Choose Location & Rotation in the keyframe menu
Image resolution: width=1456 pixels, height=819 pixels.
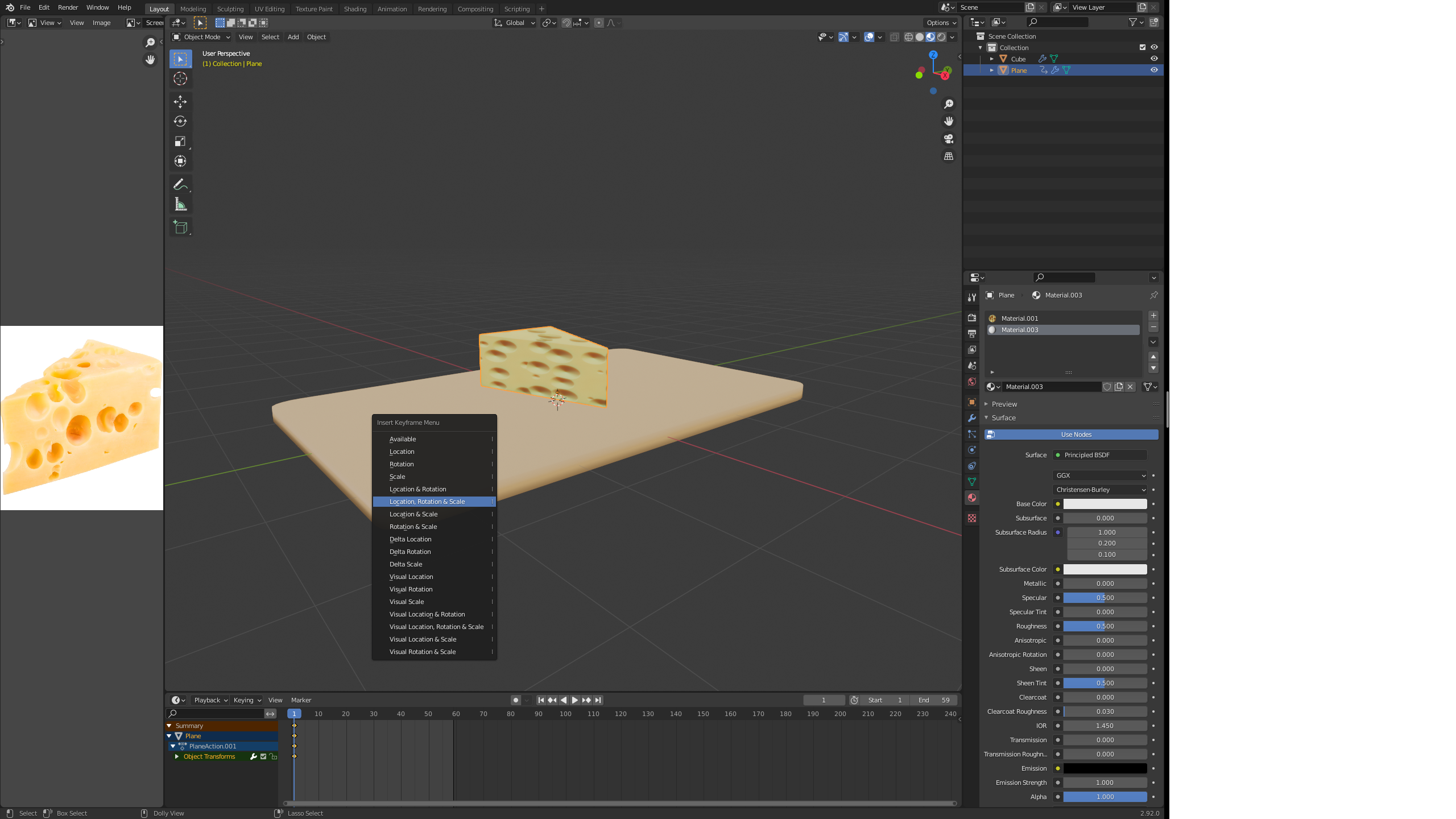click(417, 489)
